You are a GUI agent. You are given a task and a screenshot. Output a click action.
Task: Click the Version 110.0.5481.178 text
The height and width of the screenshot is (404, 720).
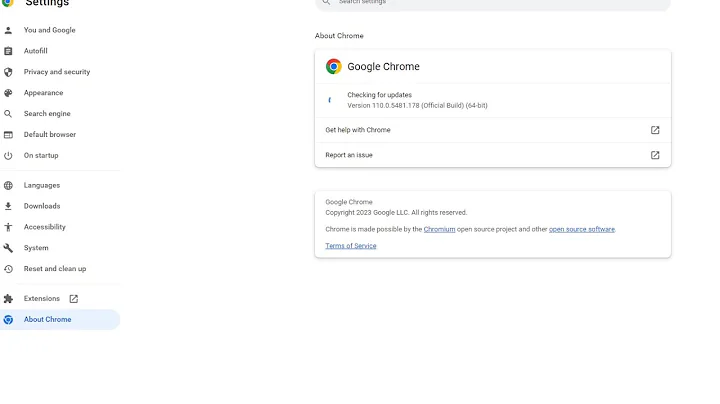(417, 106)
